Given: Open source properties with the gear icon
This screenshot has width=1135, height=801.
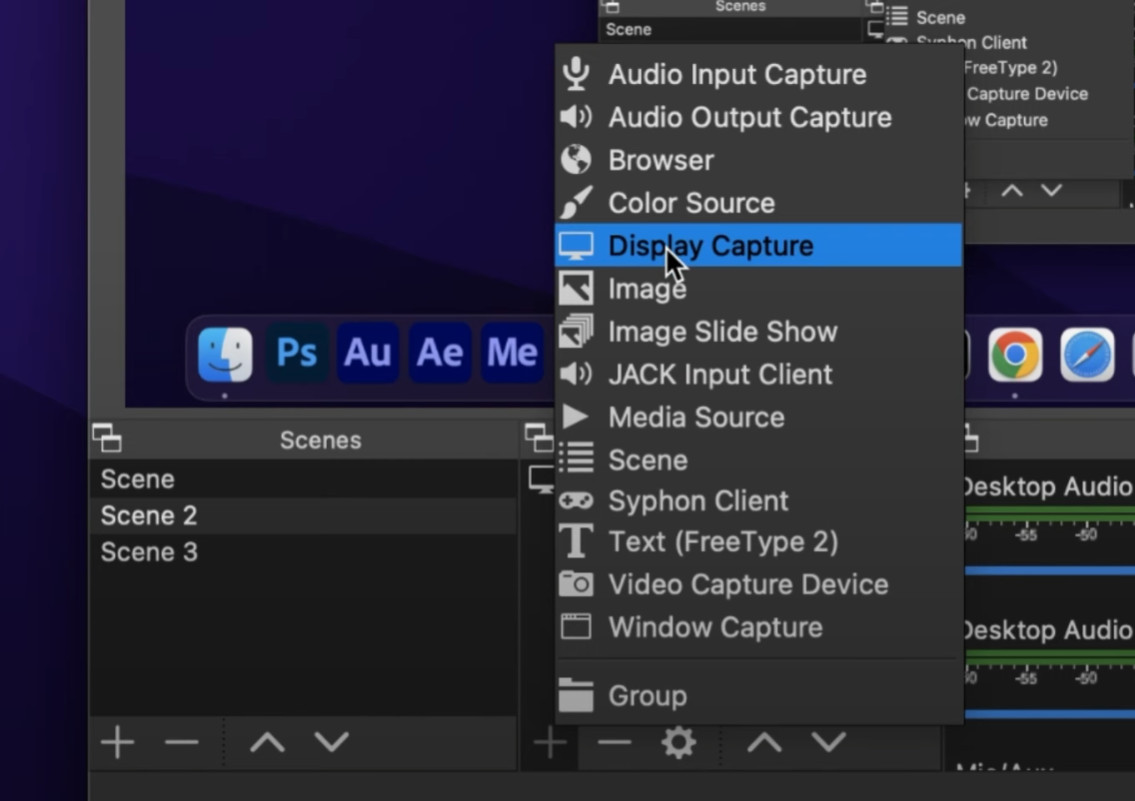Looking at the screenshot, I should pyautogui.click(x=679, y=742).
